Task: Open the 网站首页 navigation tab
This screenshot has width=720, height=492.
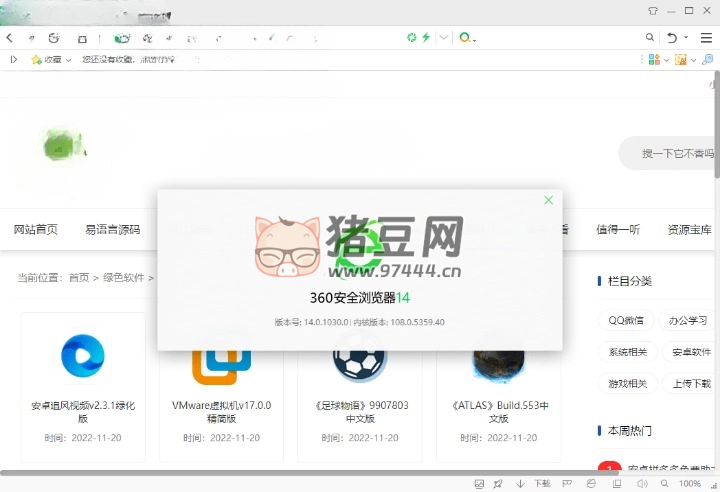Action: coord(36,229)
